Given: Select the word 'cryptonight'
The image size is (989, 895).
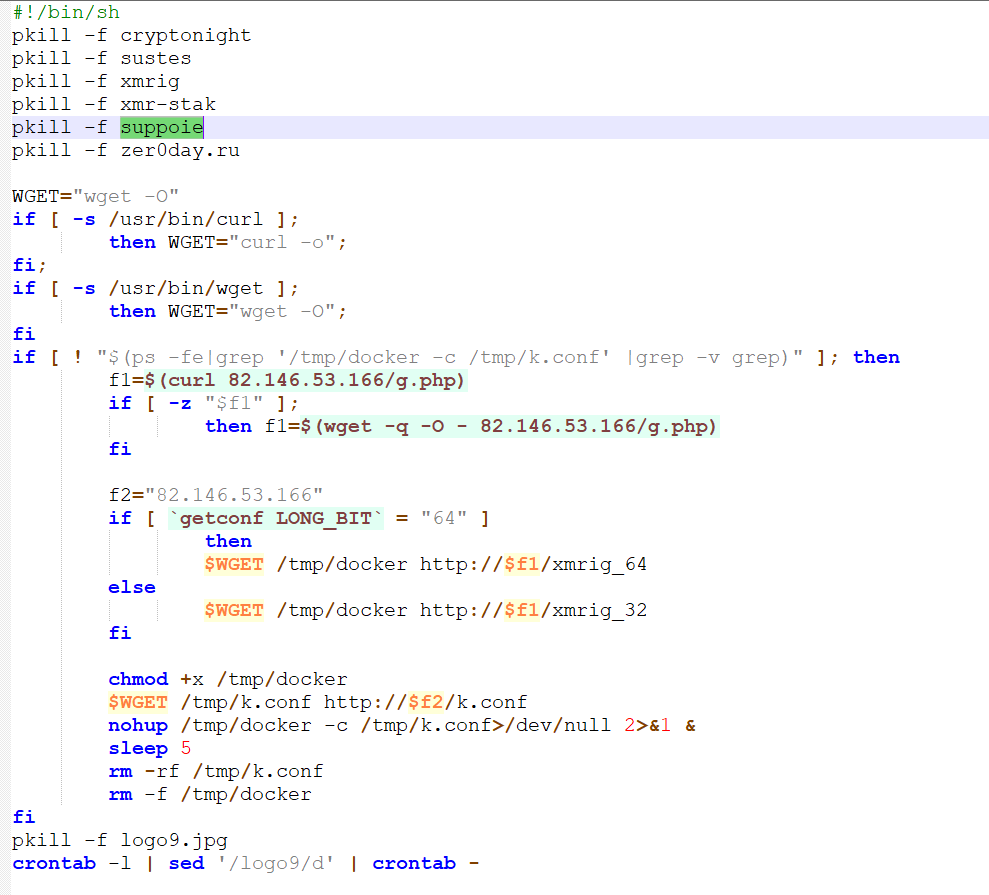Looking at the screenshot, I should [x=185, y=35].
